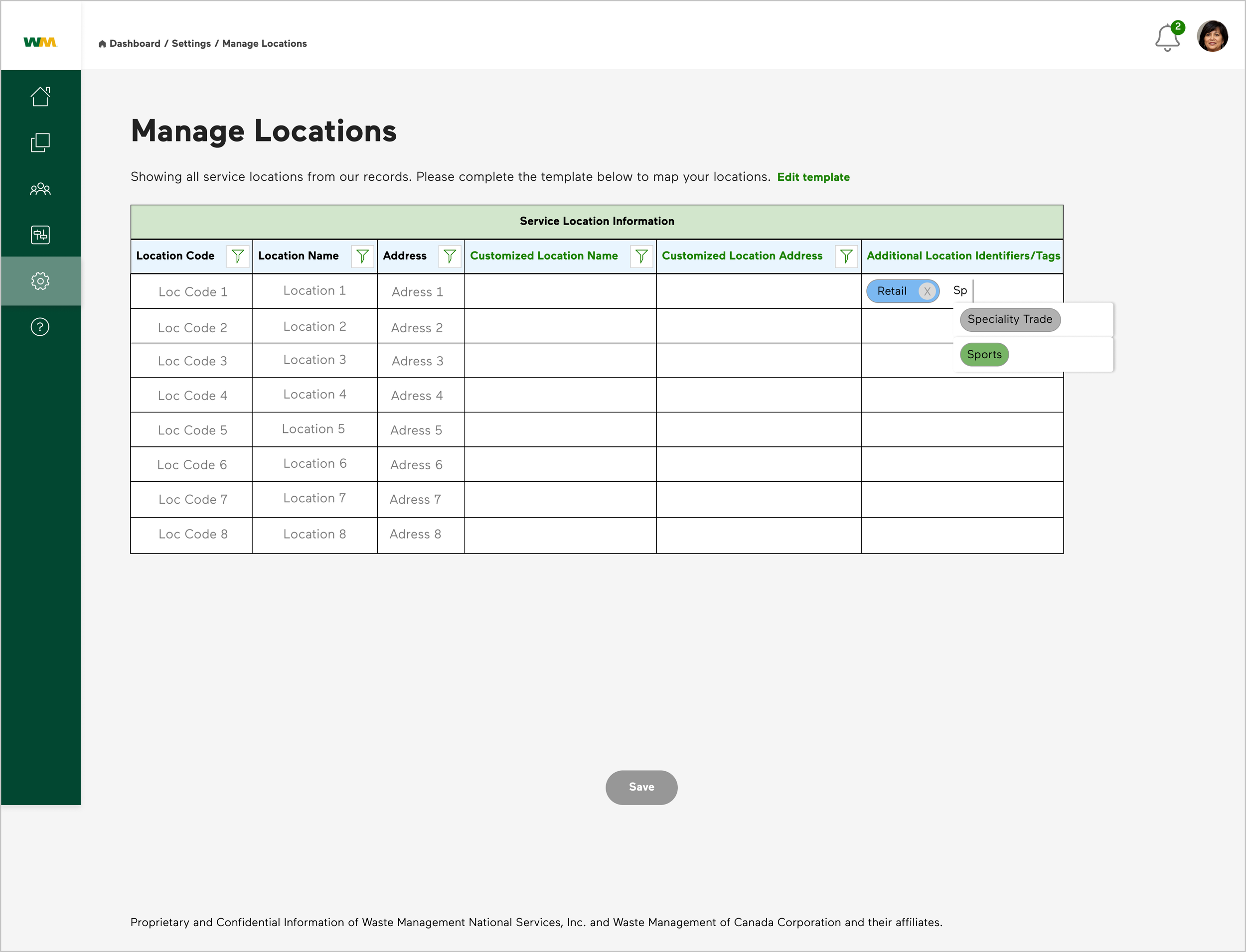Image resolution: width=1246 pixels, height=952 pixels.
Task: Open the help question mark icon
Action: coord(40,327)
